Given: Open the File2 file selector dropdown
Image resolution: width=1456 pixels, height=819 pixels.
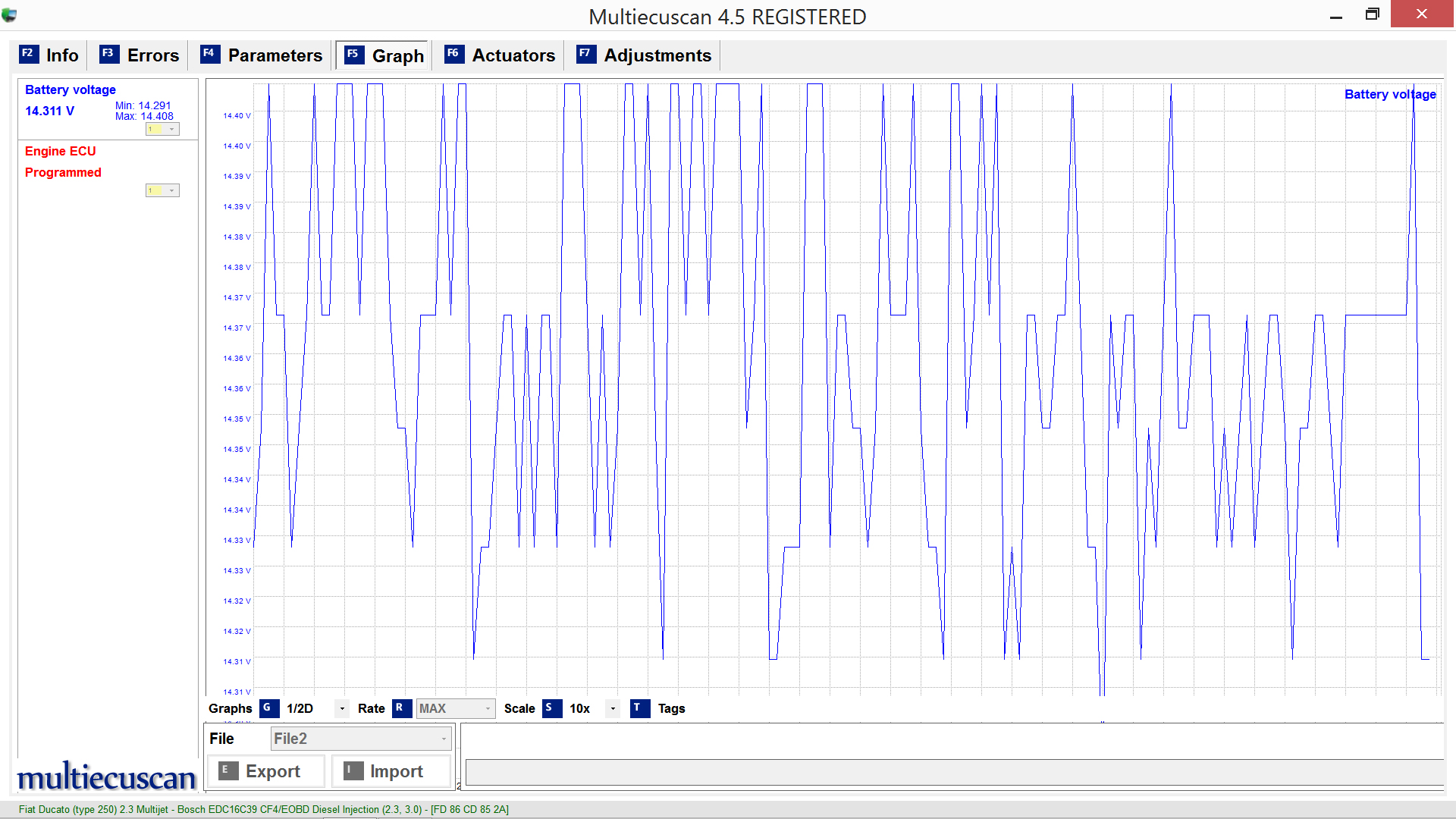Looking at the screenshot, I should (361, 739).
